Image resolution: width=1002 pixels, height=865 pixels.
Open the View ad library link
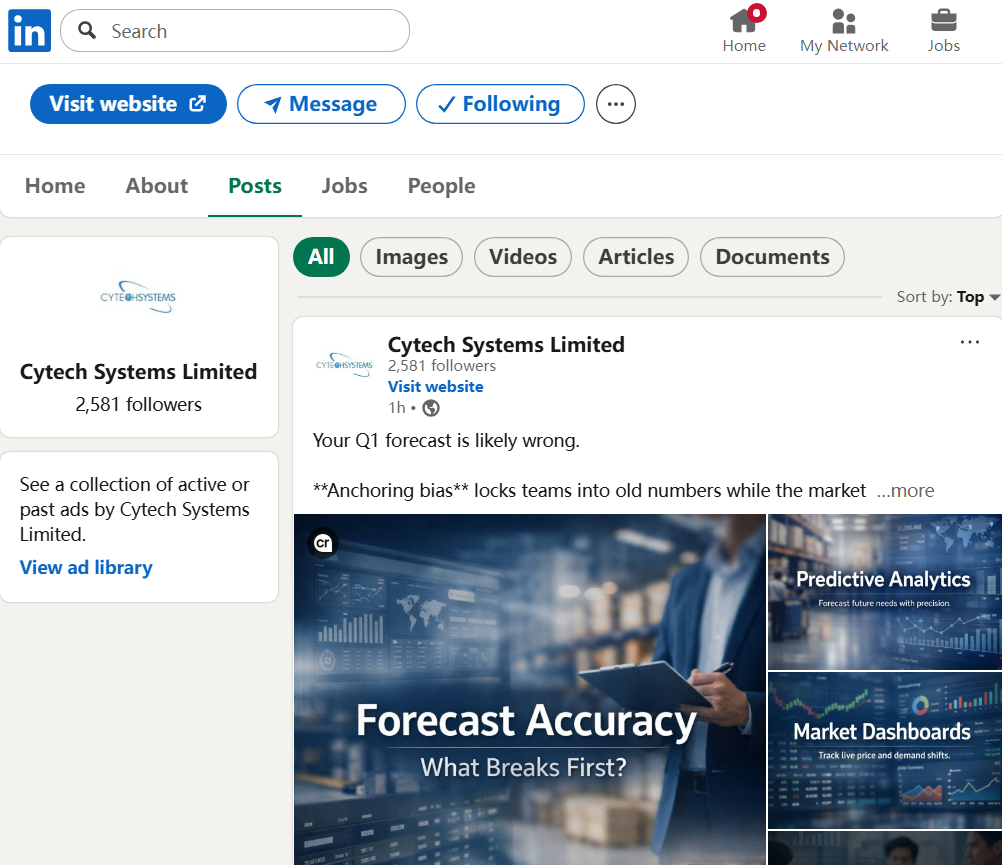click(x=86, y=567)
